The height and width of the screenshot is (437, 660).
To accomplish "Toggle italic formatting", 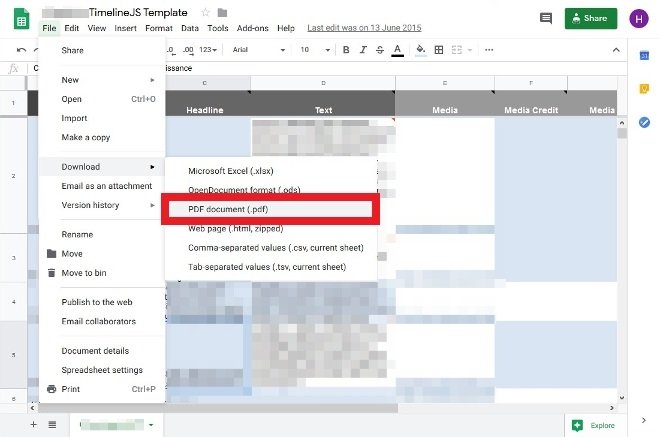I will (363, 50).
